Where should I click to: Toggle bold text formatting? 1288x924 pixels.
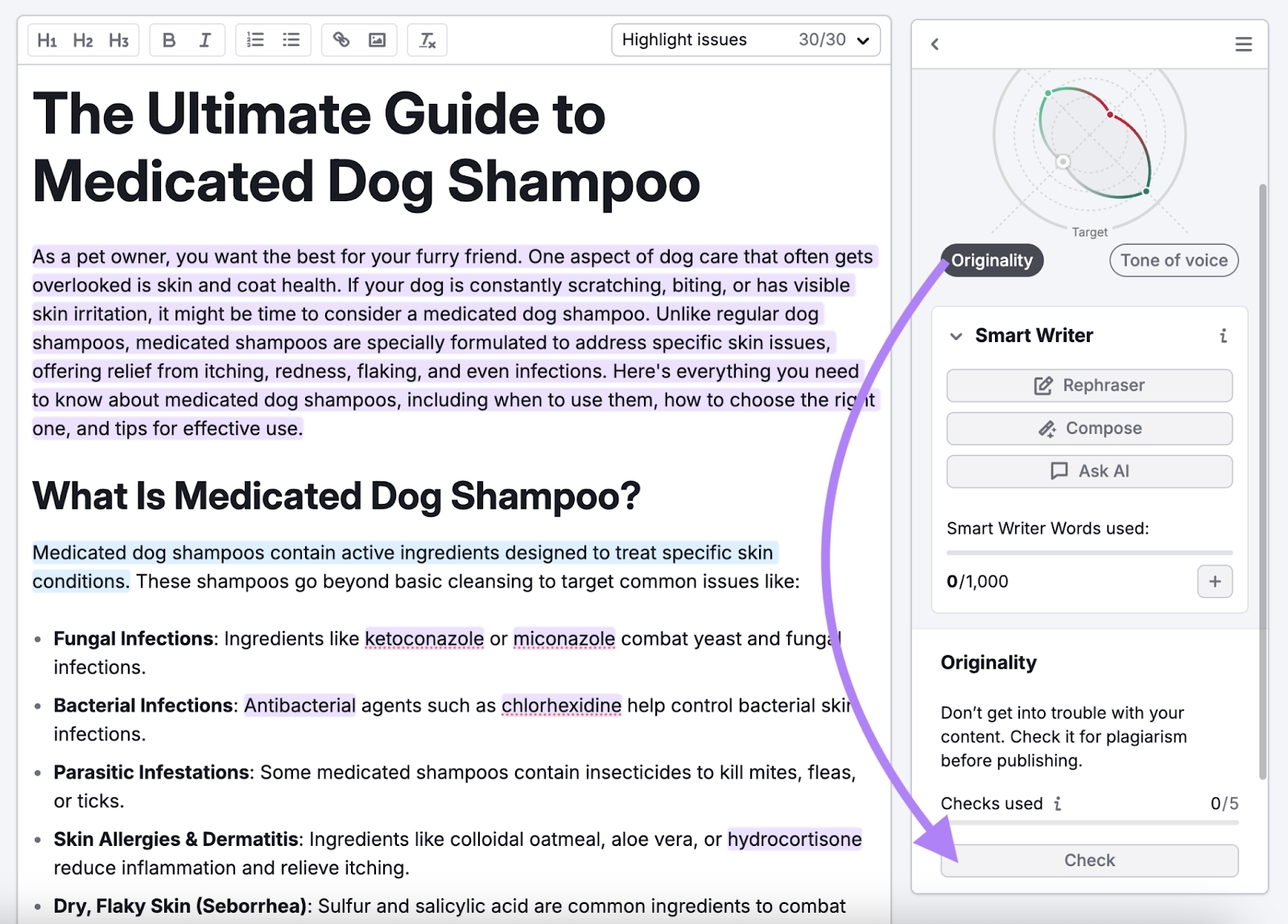point(169,40)
